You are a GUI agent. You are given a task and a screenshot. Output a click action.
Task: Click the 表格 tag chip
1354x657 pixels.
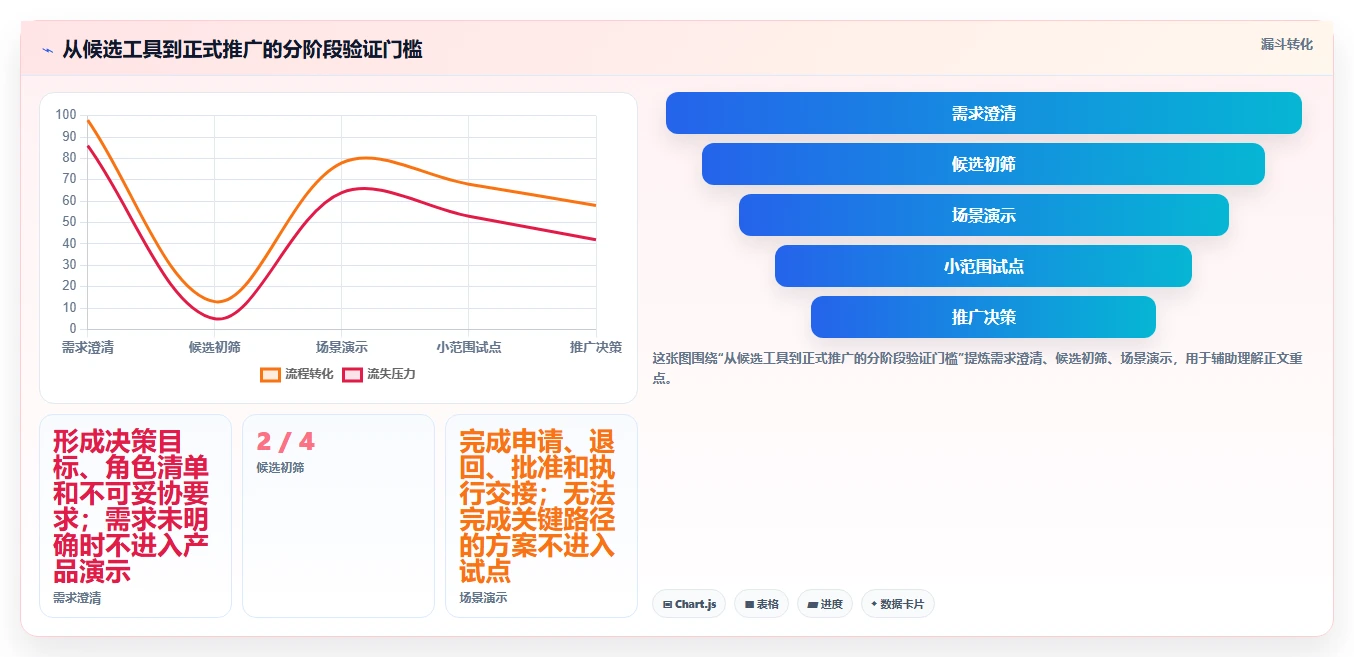point(761,604)
